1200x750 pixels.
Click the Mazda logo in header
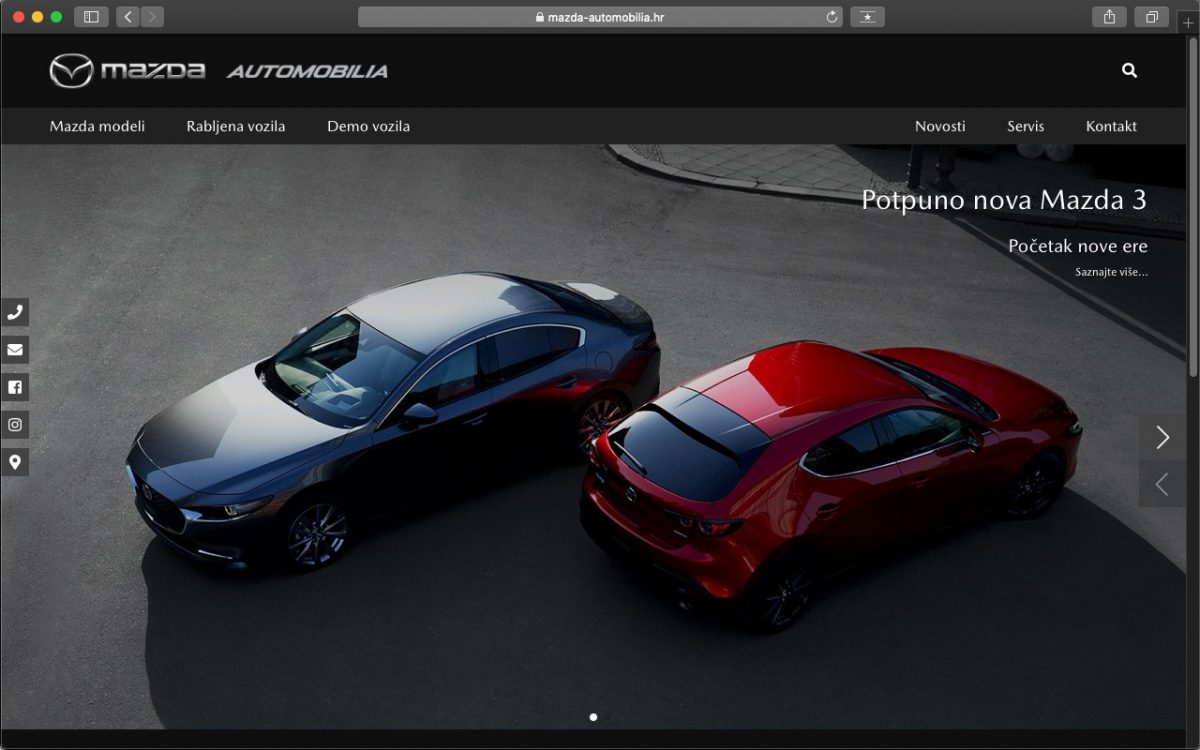[127, 71]
